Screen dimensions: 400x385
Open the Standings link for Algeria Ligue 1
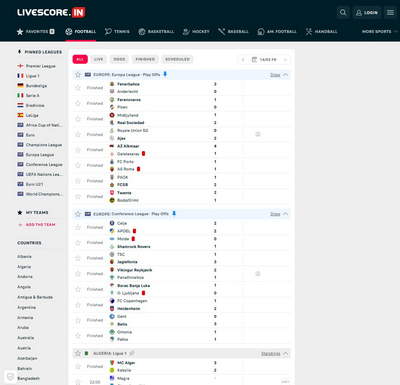pos(271,353)
